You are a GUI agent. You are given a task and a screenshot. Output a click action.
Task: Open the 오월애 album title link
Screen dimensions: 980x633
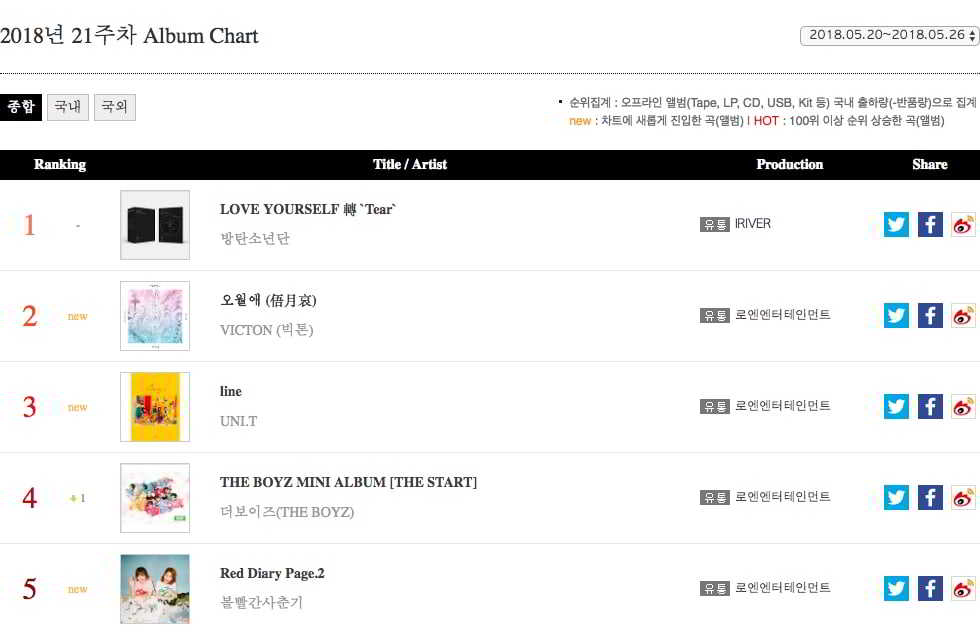click(x=268, y=300)
